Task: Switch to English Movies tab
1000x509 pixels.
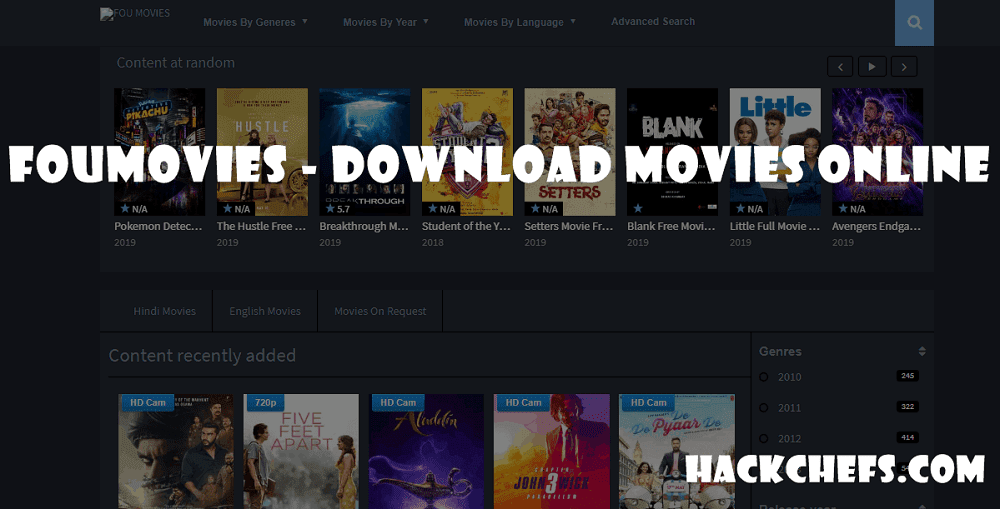Action: coord(265,311)
